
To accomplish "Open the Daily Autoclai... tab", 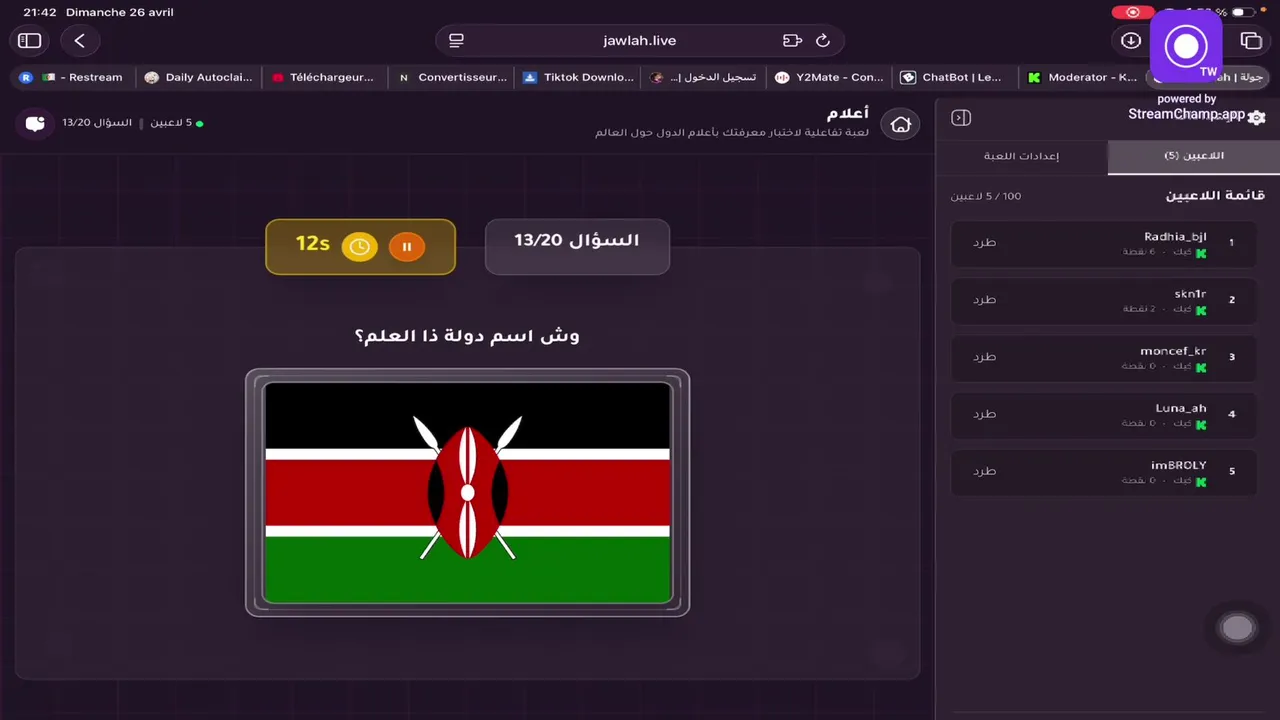I will 198,77.
